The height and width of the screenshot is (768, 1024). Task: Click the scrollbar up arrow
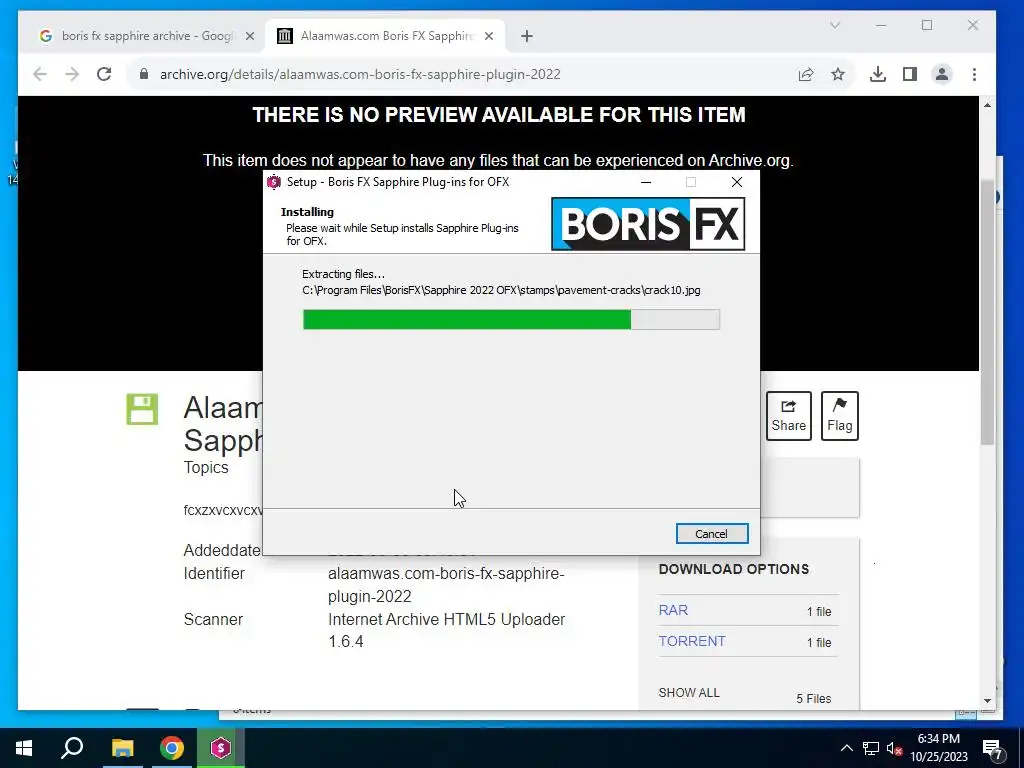[x=987, y=104]
